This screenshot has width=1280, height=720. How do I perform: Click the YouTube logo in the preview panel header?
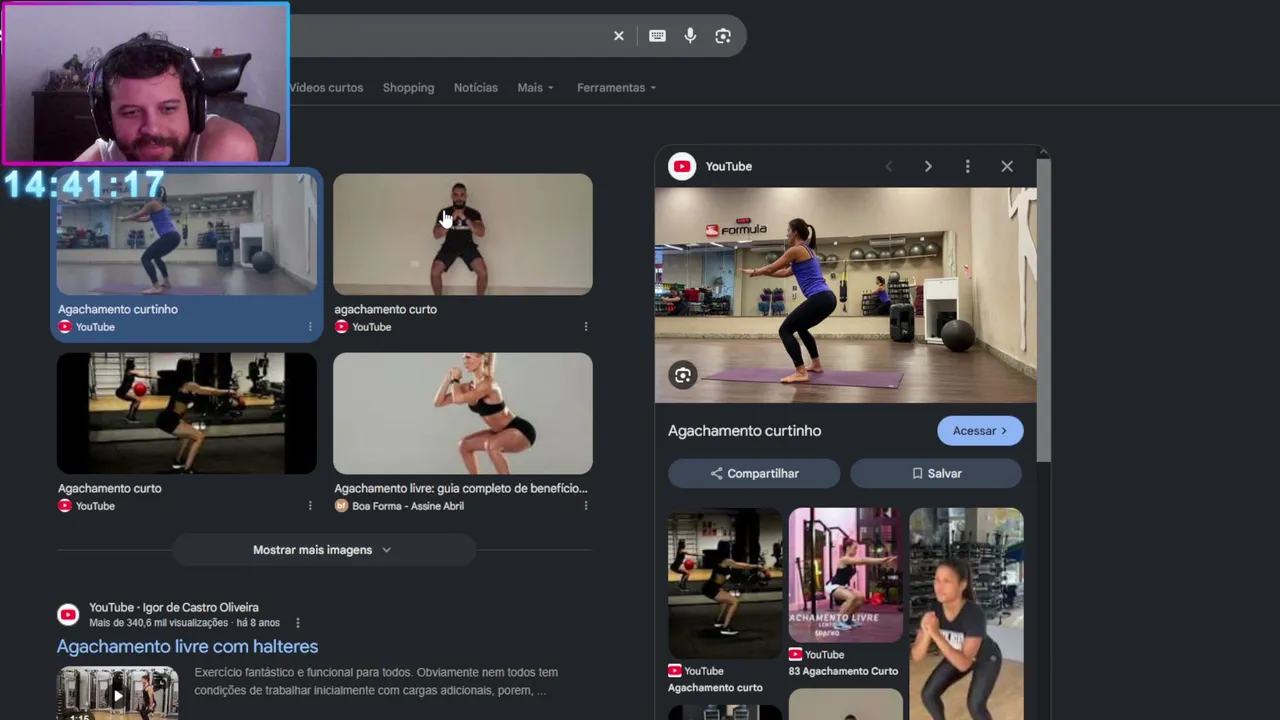click(682, 167)
